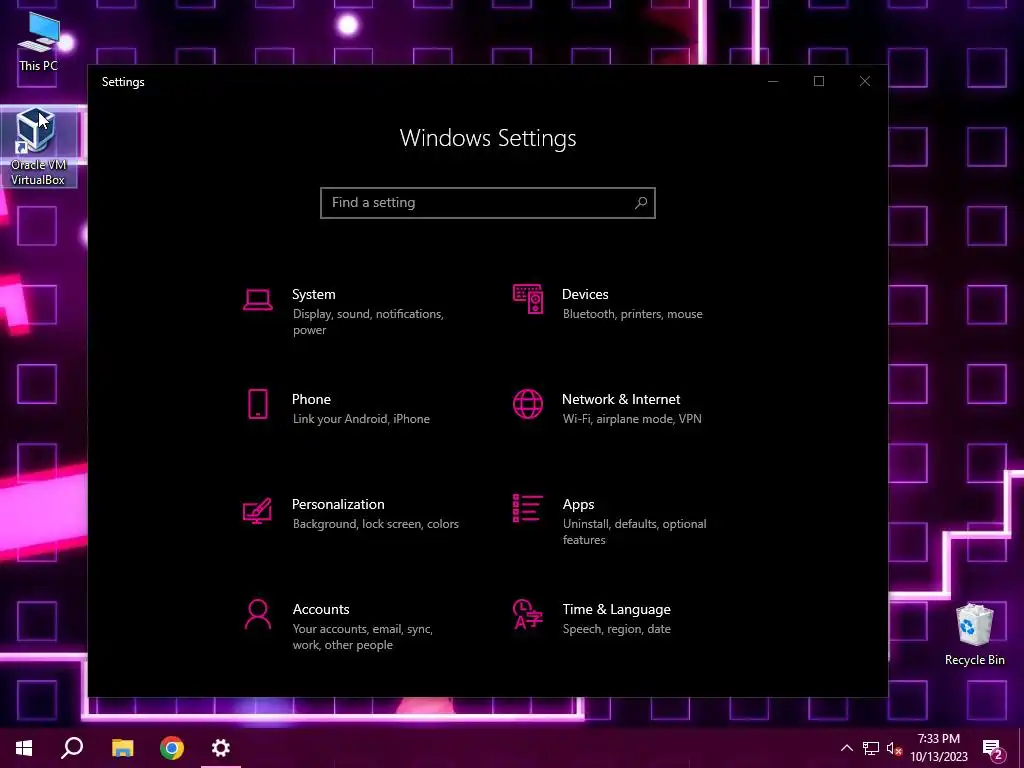The width and height of the screenshot is (1024, 768).
Task: Open File Explorer from the taskbar
Action: (x=122, y=748)
